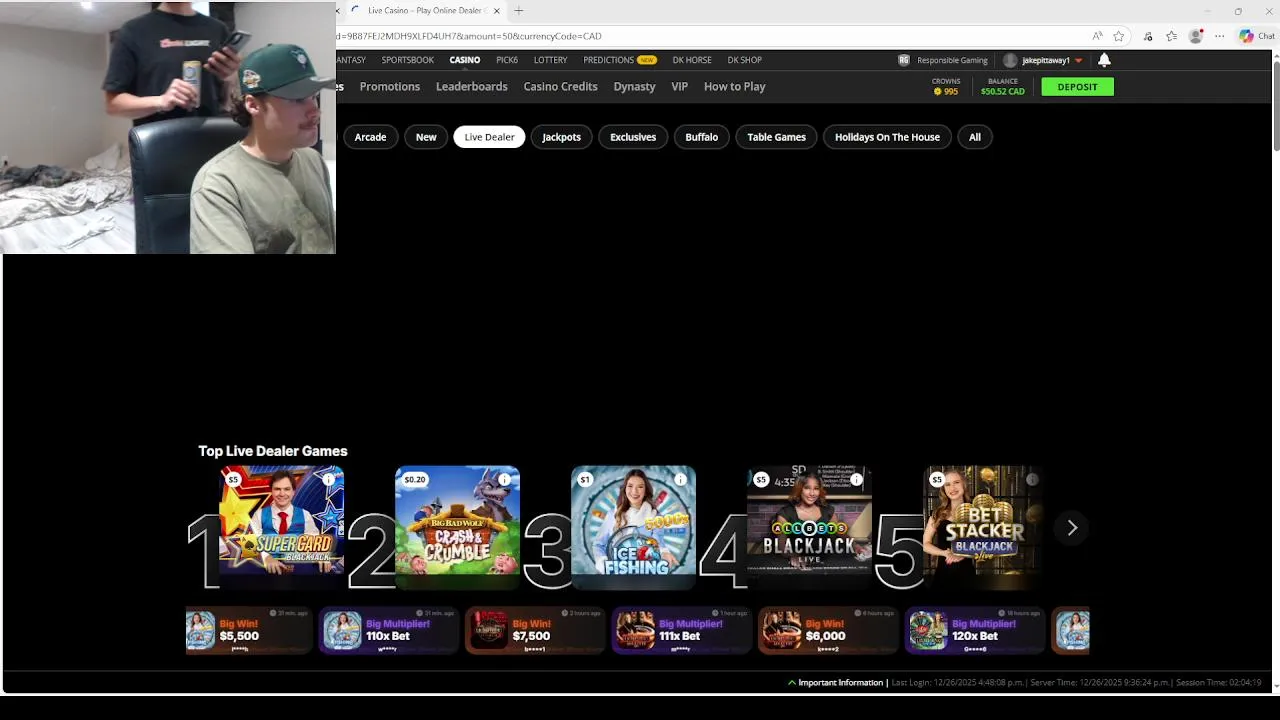The image size is (1280, 720).
Task: Open the browser media control icon
Action: pos(1148,36)
